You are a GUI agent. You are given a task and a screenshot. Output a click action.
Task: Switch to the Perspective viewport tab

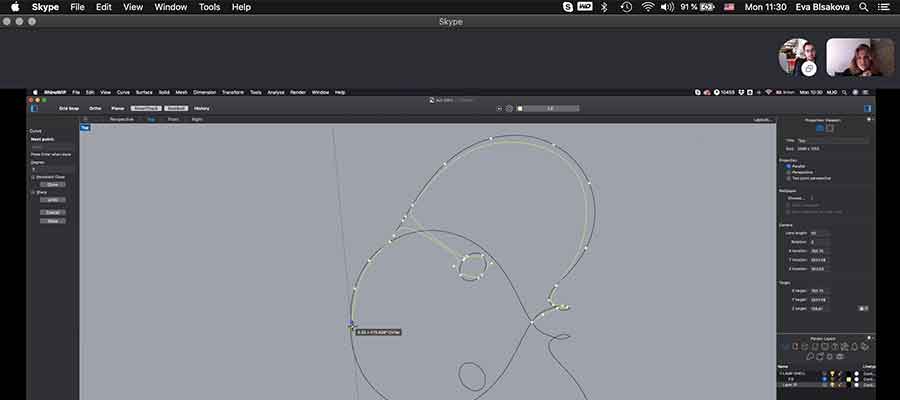click(x=122, y=119)
